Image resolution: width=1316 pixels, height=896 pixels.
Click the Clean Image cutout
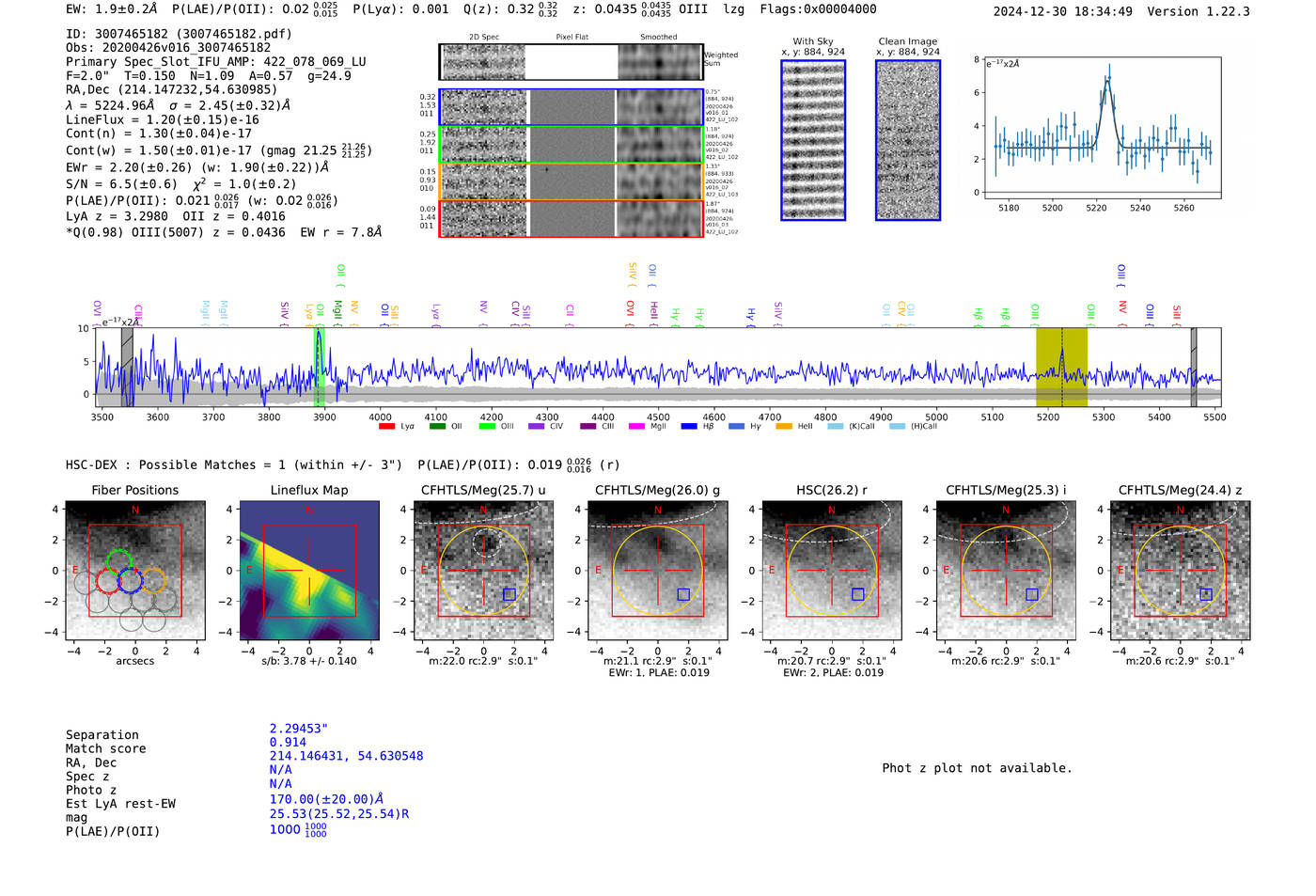tap(908, 140)
